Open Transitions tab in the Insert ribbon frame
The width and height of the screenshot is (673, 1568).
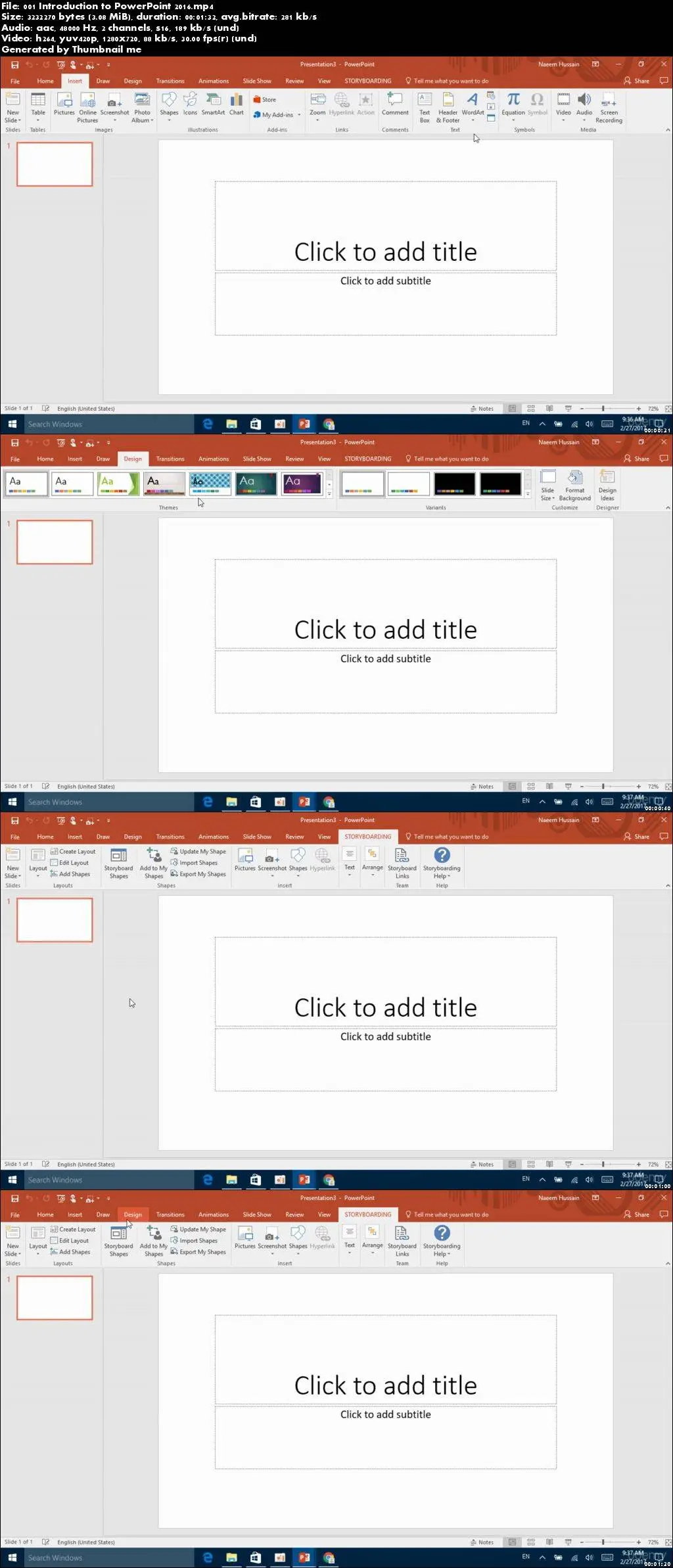(x=170, y=81)
